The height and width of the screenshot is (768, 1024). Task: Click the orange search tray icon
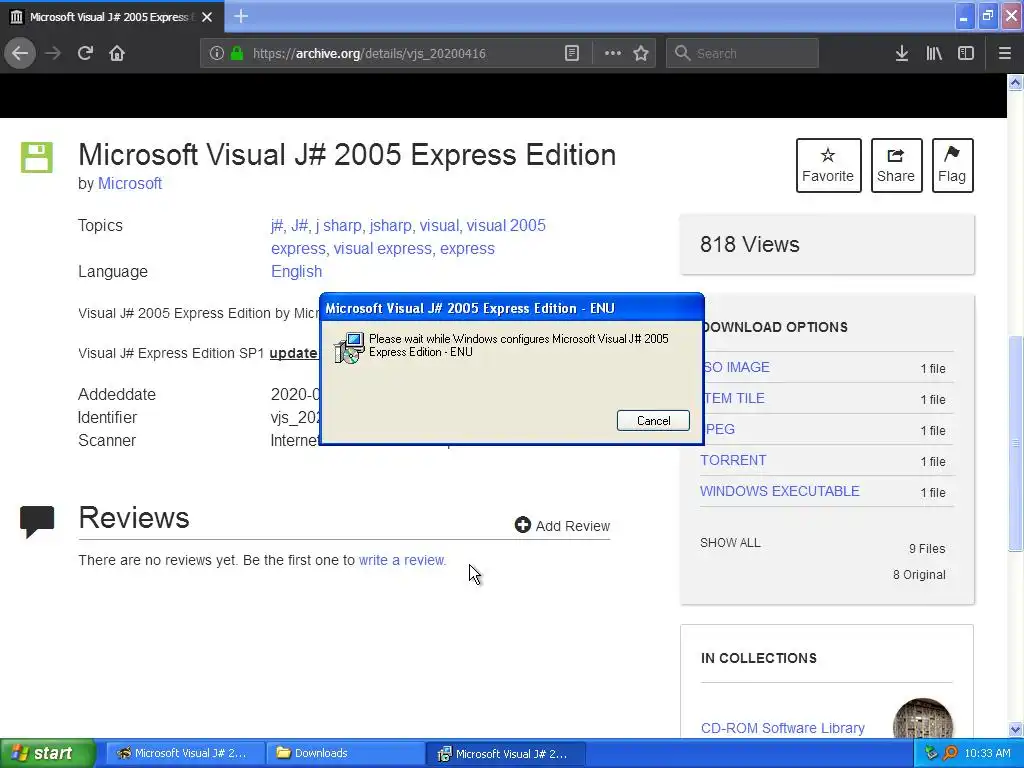click(x=950, y=753)
